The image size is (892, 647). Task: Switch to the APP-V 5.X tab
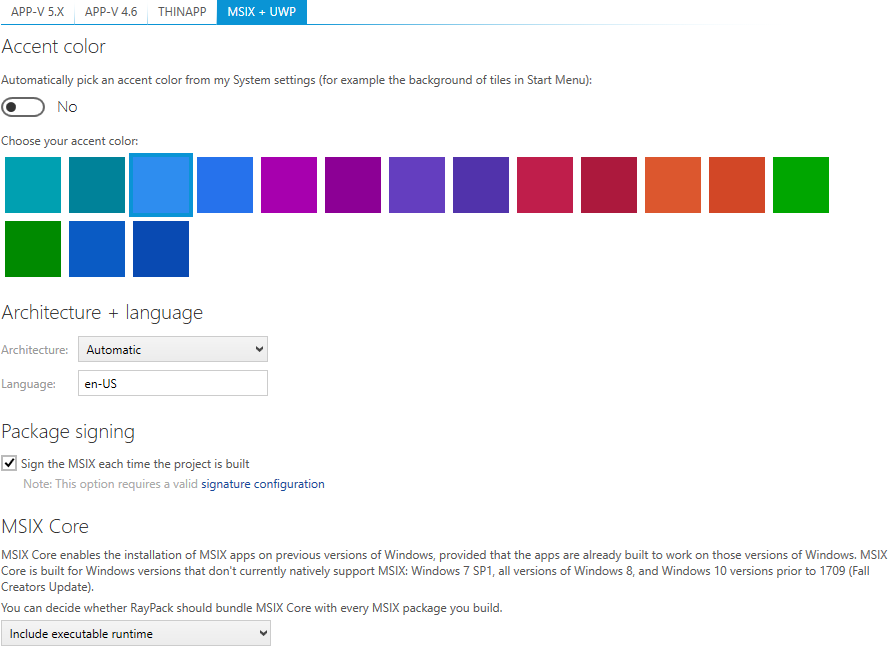click(x=37, y=12)
